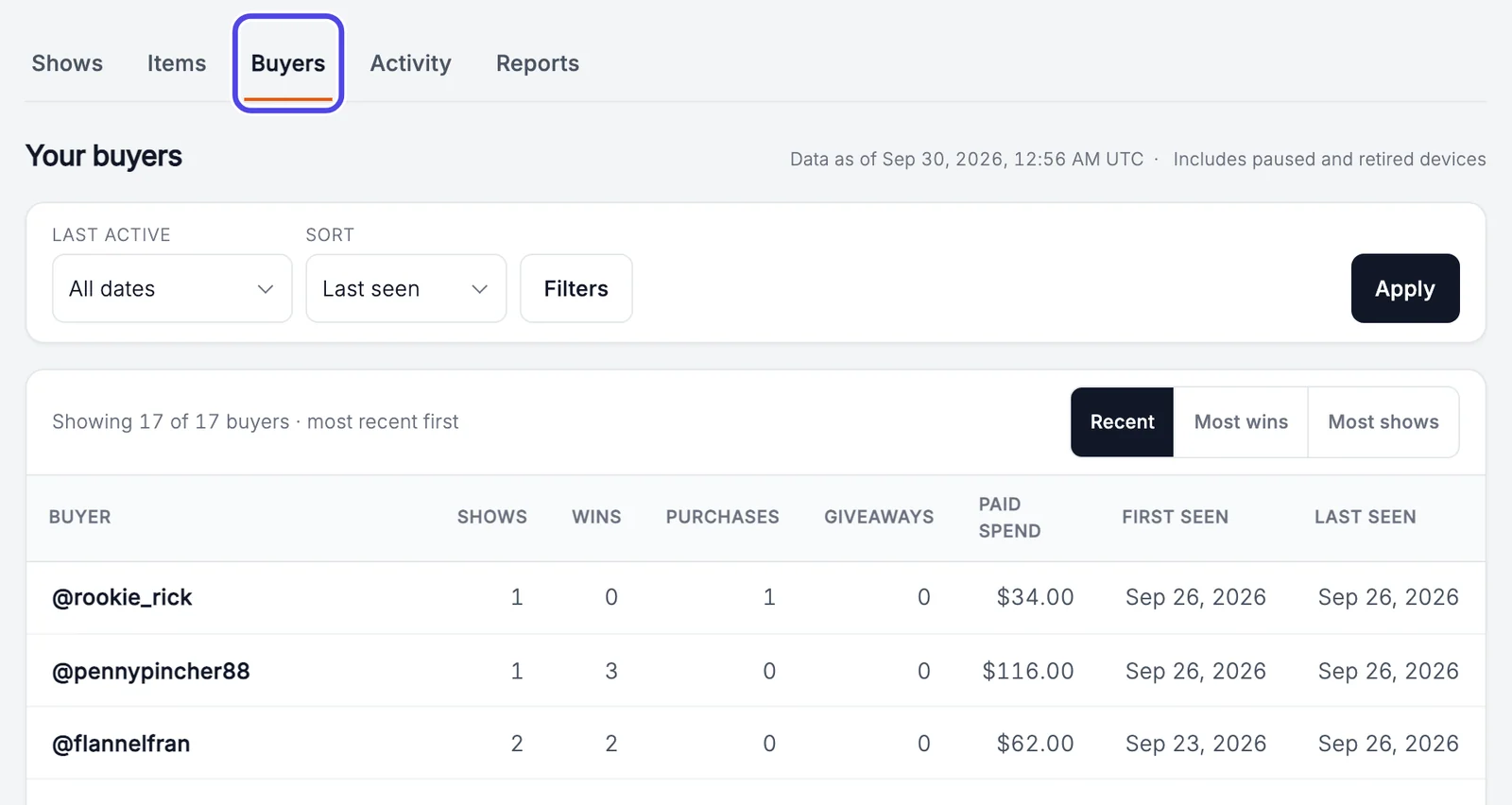
Task: Open the Reports tab
Action: point(538,63)
